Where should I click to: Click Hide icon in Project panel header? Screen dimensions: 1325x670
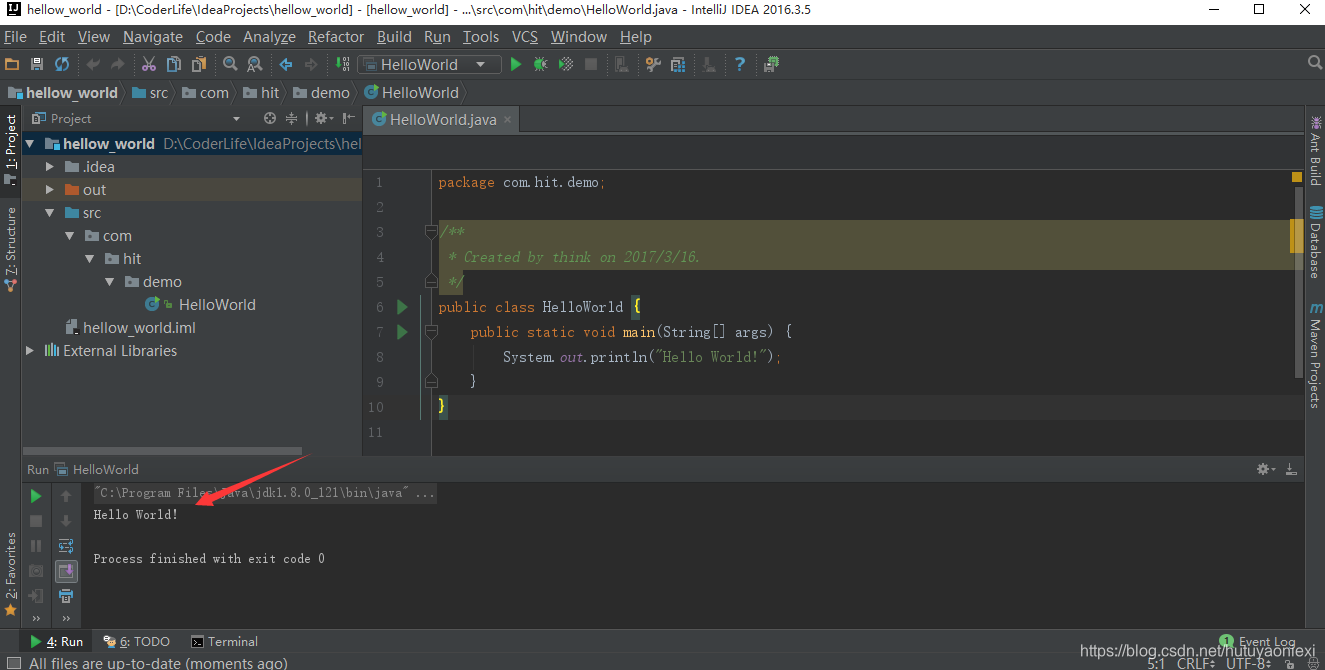[350, 118]
